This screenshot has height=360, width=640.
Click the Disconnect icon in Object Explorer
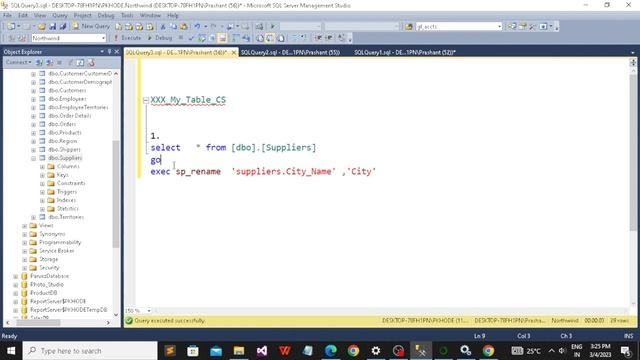(49, 62)
